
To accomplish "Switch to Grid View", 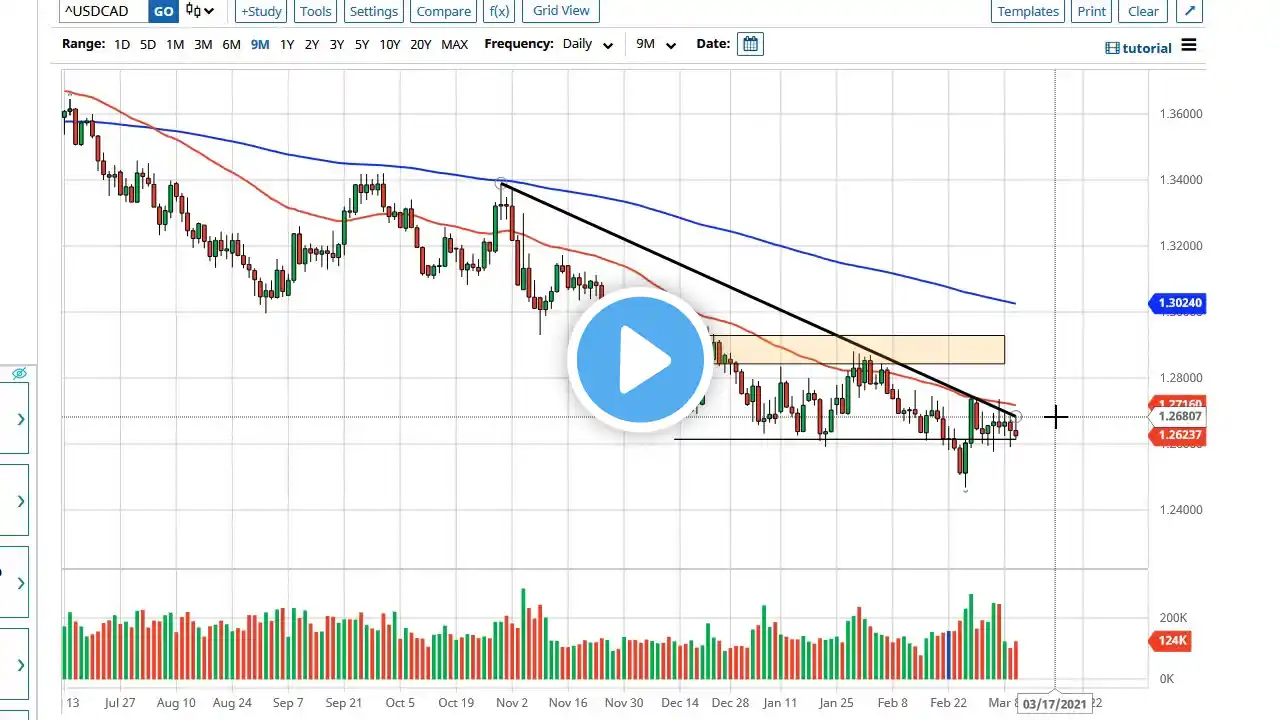I will tap(561, 11).
